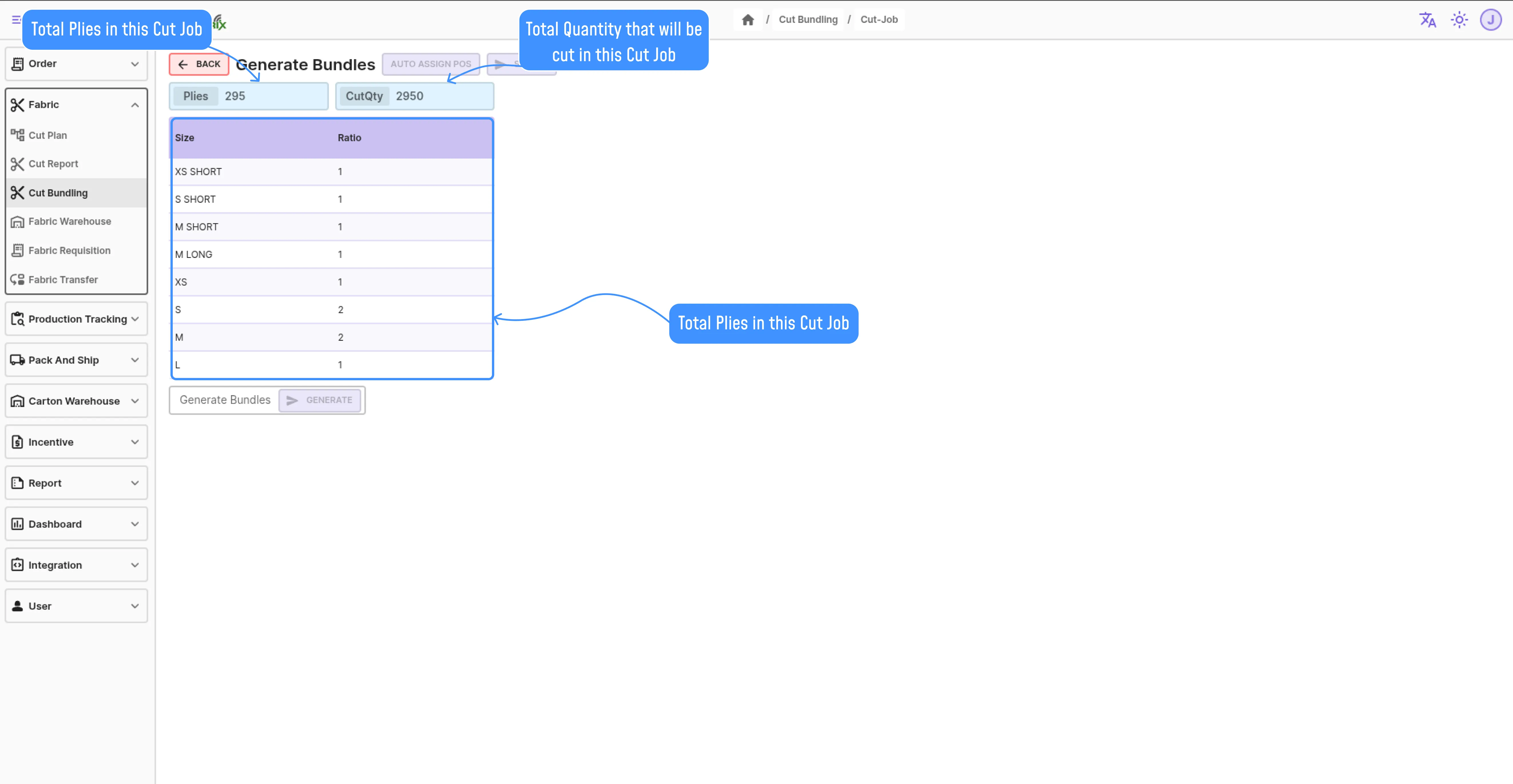Select Fabric Warehouse sidebar item
1513x784 pixels.
(x=69, y=221)
